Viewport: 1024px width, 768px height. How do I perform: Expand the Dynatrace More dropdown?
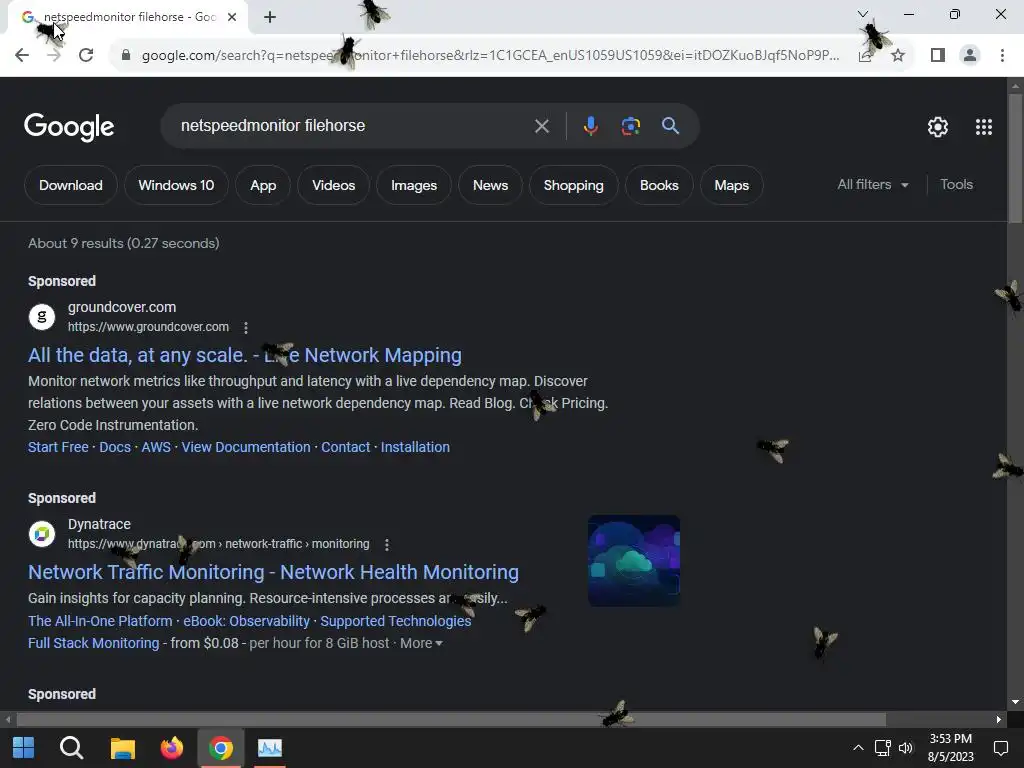(421, 643)
